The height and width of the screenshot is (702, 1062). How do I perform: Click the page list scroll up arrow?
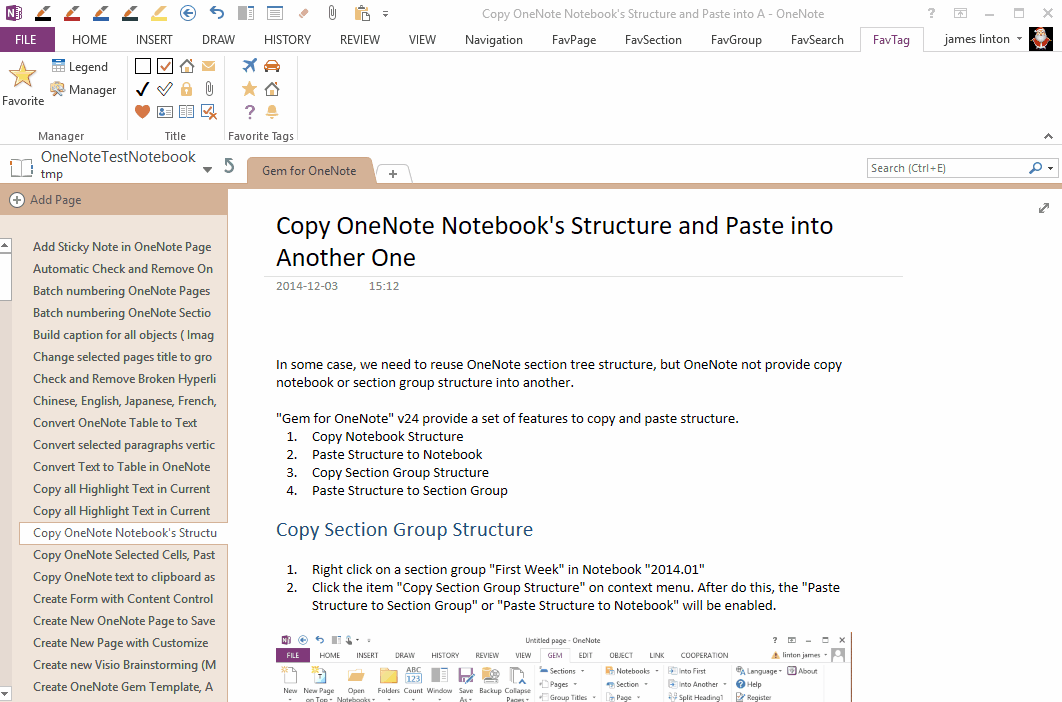[5, 246]
